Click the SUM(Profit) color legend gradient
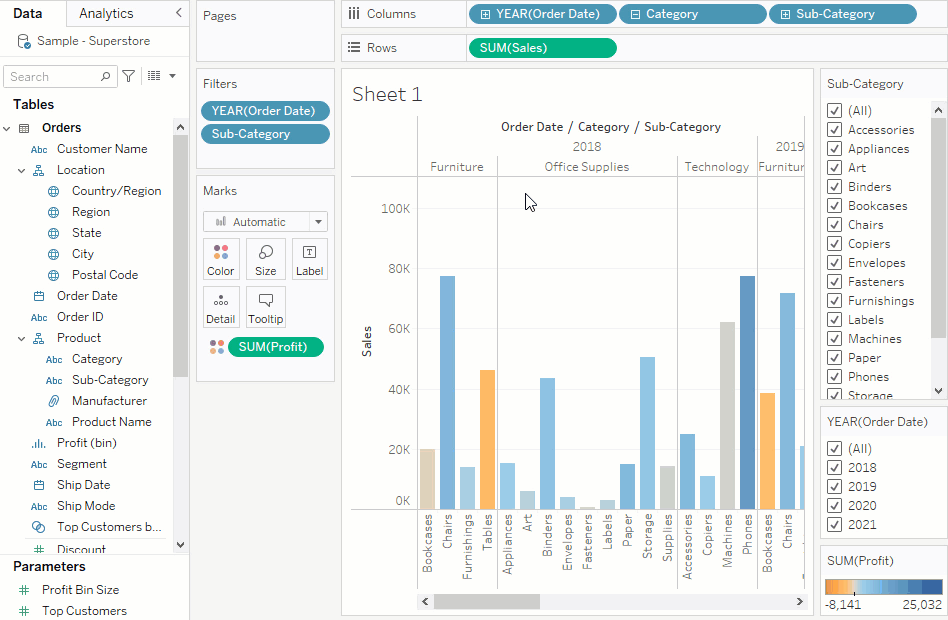Screen dimensions: 948x620 (883, 587)
